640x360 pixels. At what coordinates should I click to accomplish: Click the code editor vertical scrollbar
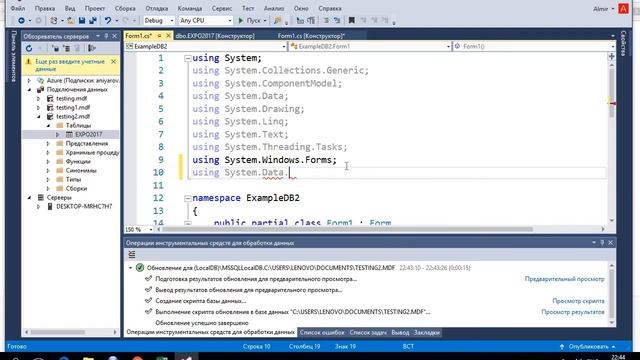611,93
